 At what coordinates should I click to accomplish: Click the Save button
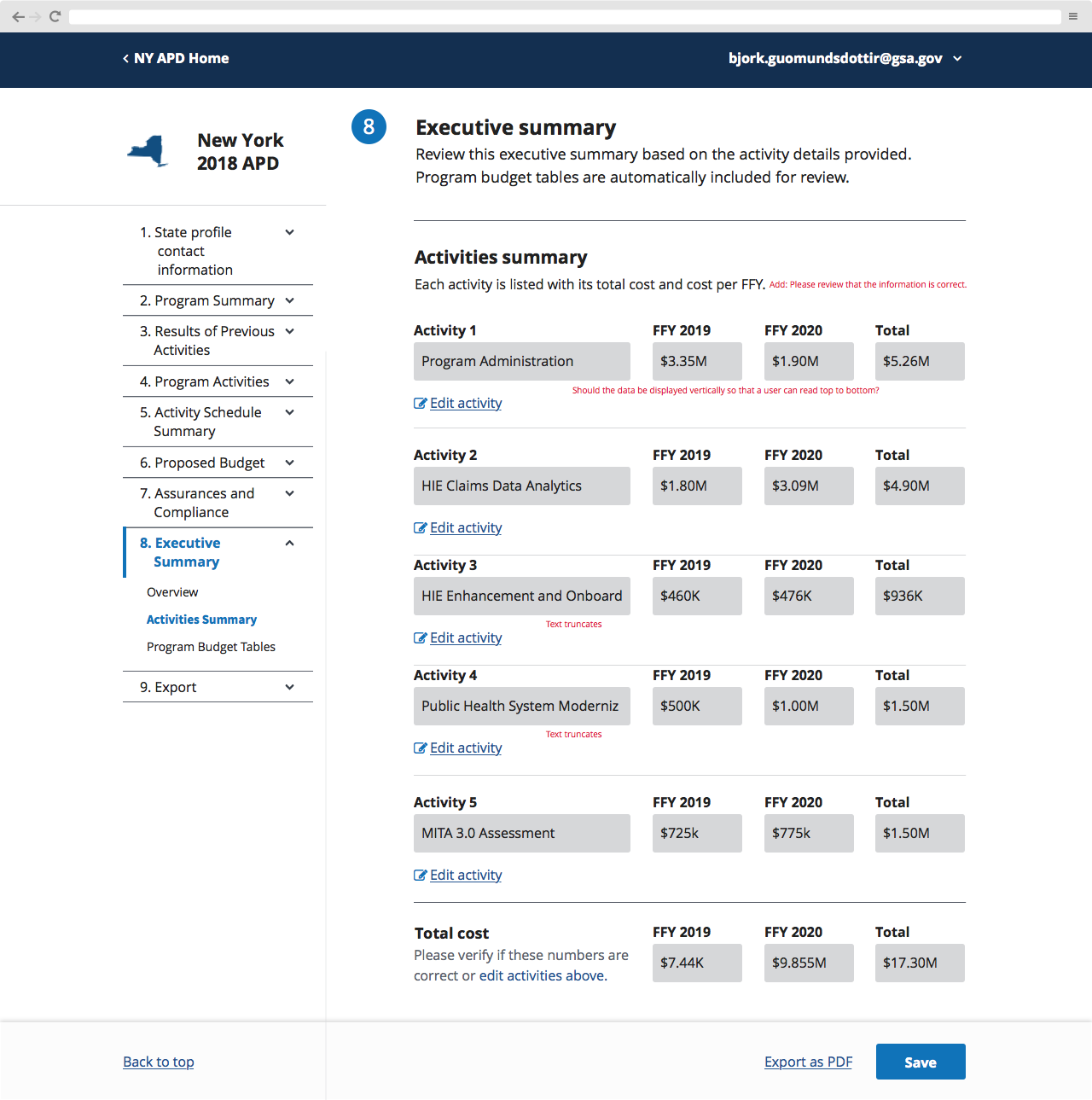coord(921,1062)
